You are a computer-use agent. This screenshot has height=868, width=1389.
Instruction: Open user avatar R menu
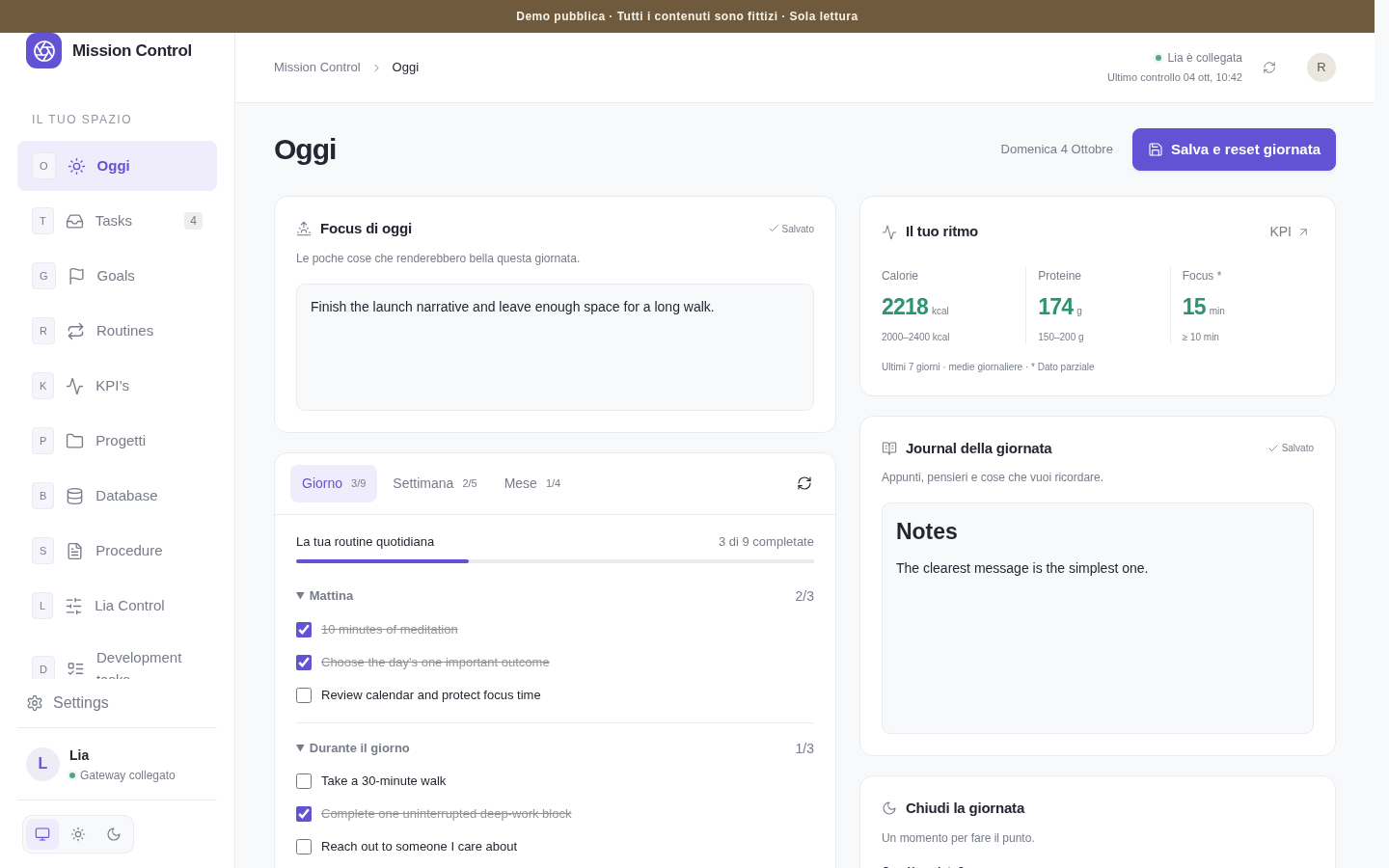pyautogui.click(x=1321, y=68)
